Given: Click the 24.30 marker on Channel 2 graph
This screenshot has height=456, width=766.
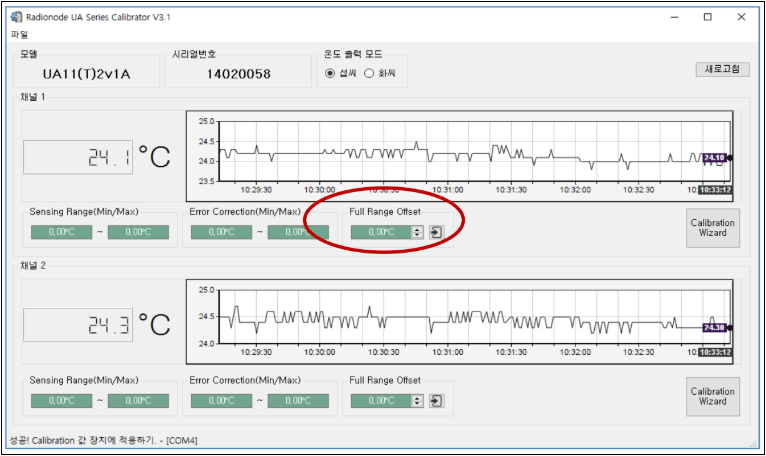Looking at the screenshot, I should 714,327.
